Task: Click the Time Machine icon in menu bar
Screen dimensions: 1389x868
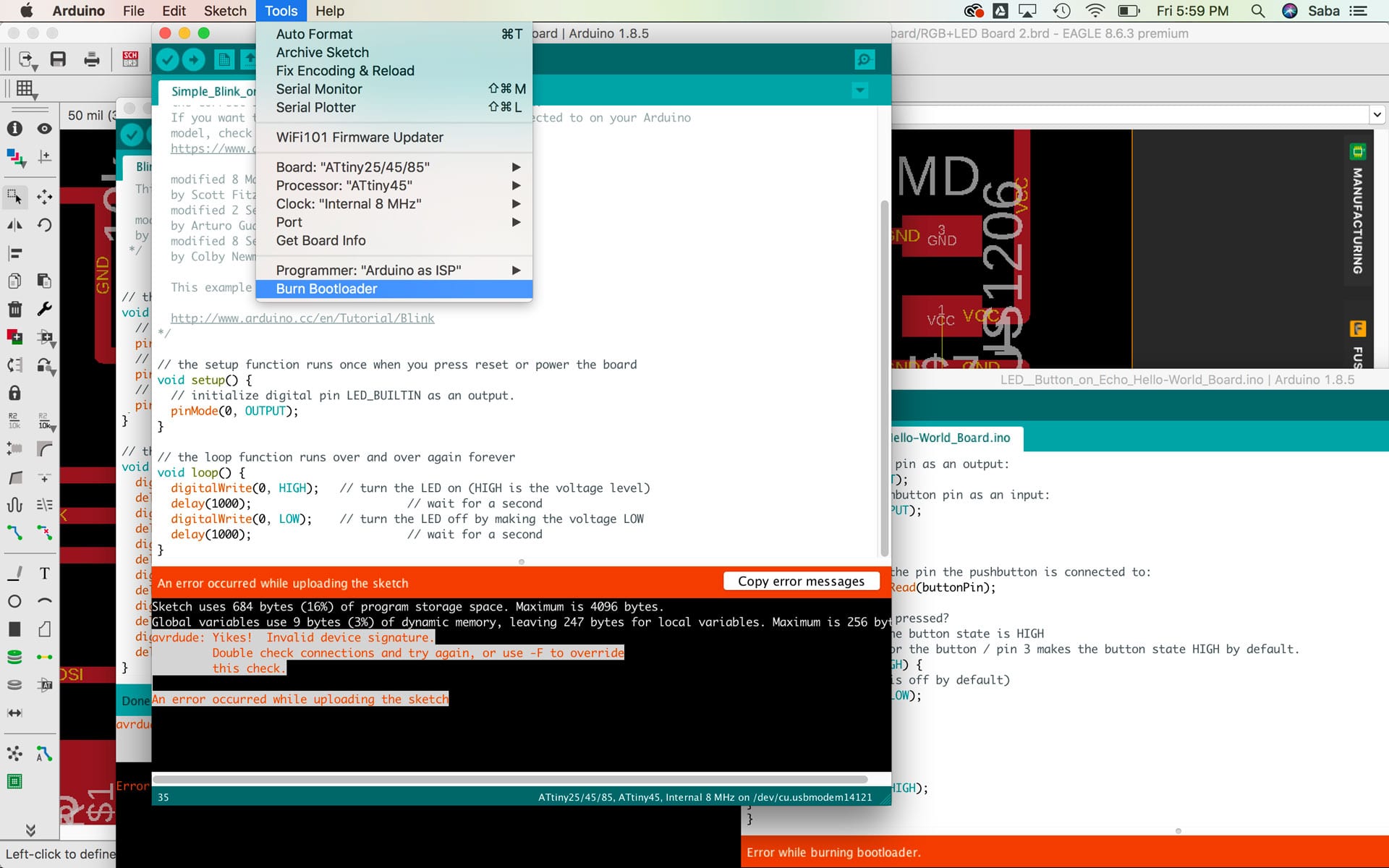Action: point(1061,11)
